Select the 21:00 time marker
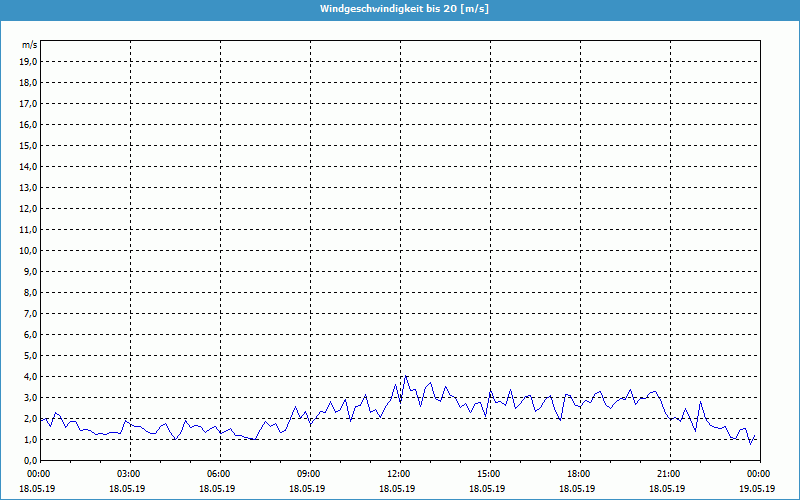800x500 pixels. (668, 474)
